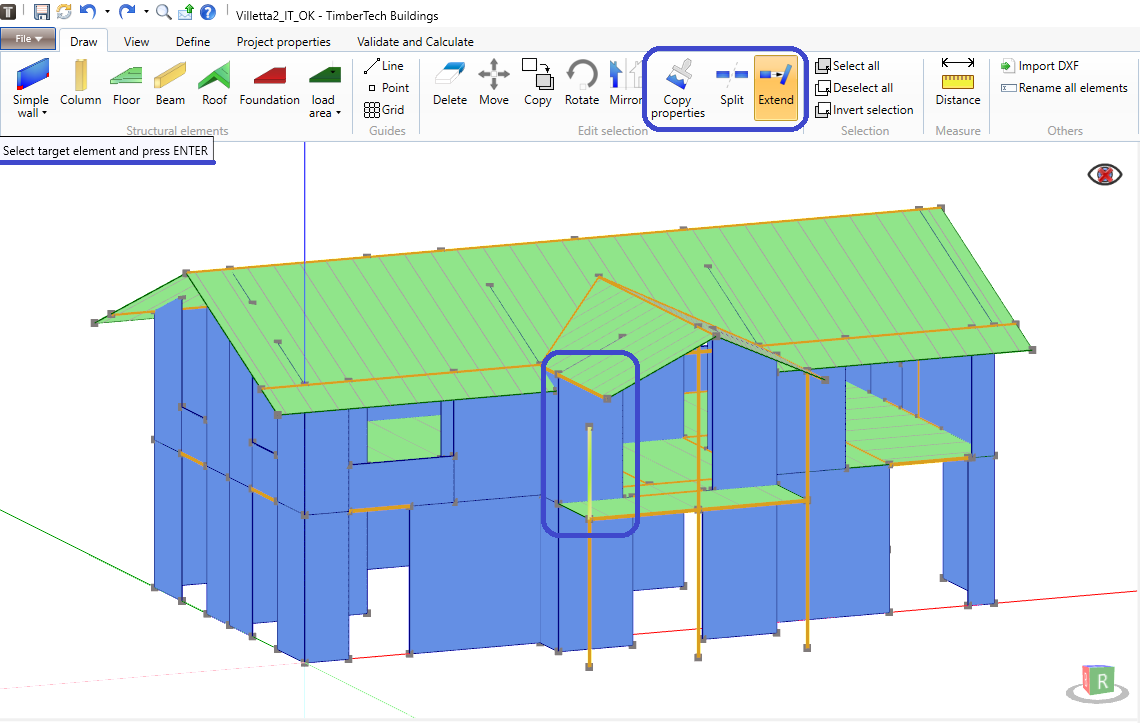Open the Simple wall dropdown arrow

point(44,114)
